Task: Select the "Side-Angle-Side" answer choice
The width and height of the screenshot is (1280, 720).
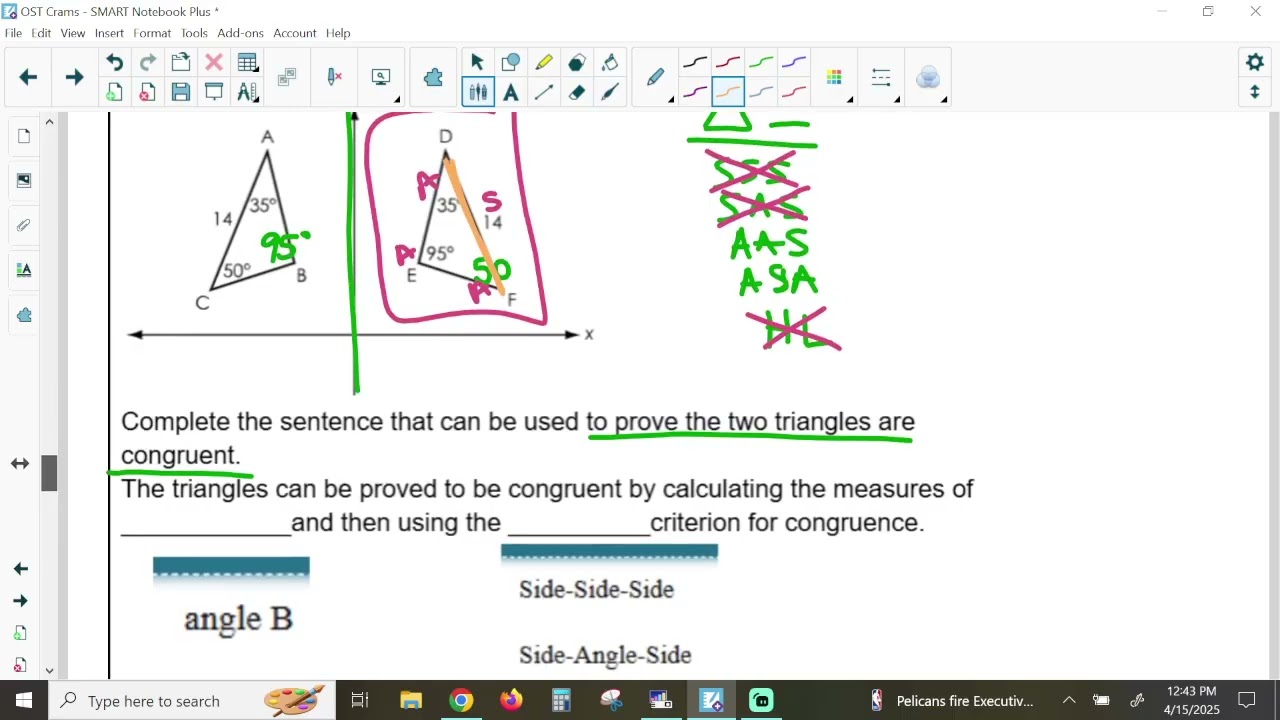Action: click(605, 655)
